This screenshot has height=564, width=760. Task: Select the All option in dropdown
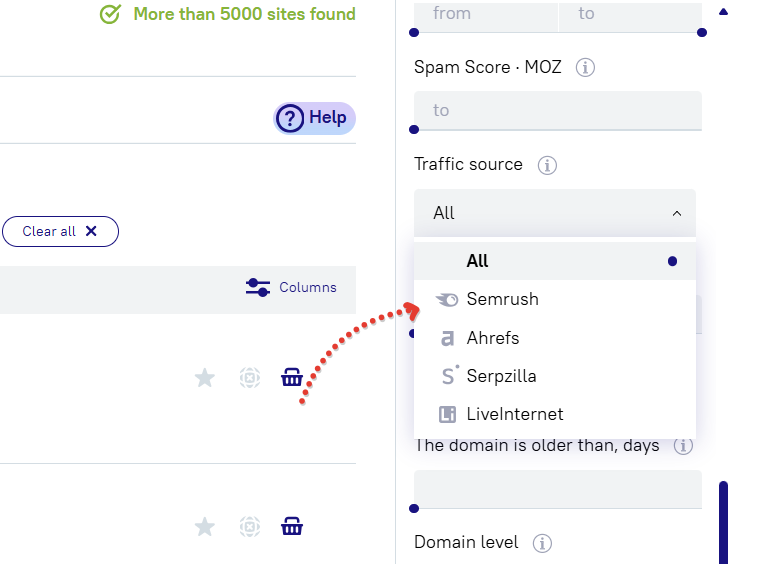point(477,261)
